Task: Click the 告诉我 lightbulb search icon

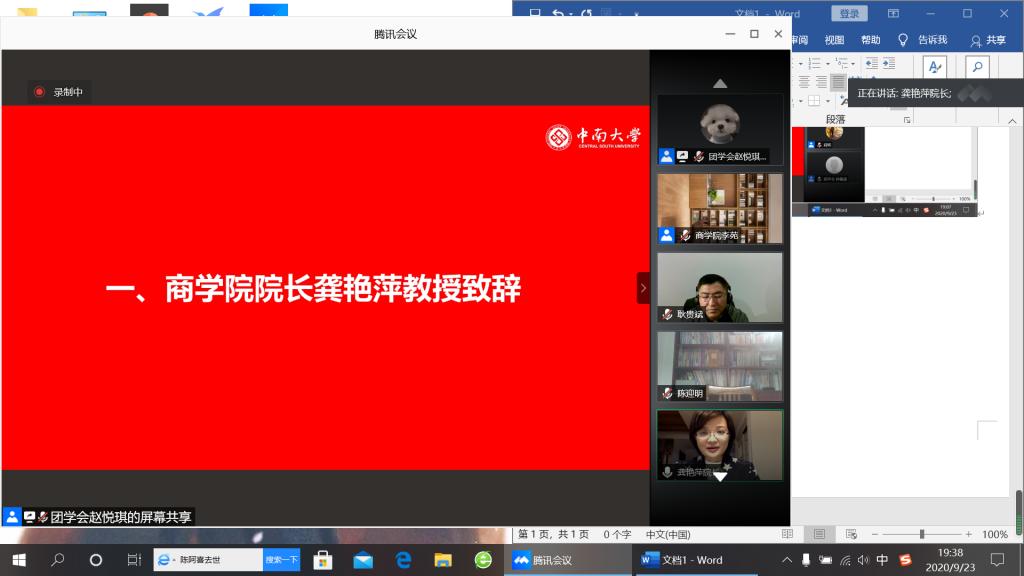Action: [x=903, y=40]
